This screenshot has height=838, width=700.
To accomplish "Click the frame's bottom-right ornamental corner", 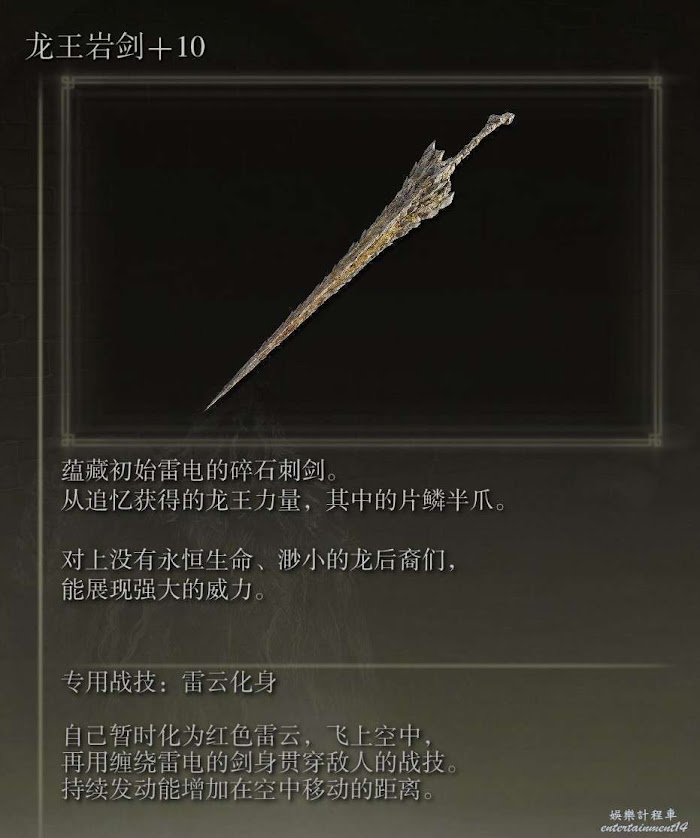I will pos(655,440).
